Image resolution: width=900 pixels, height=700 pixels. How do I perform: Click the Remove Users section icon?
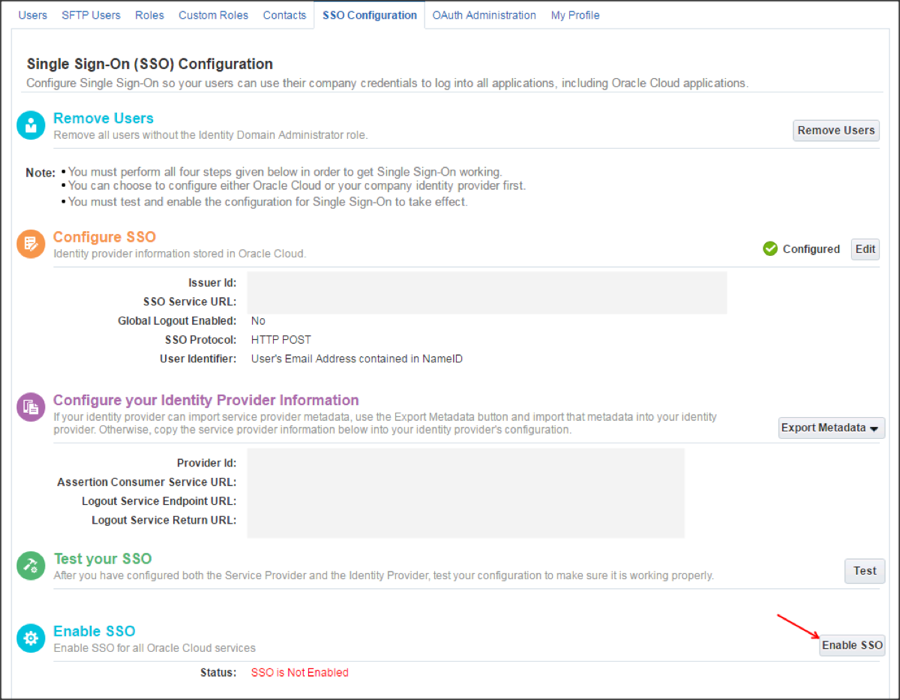point(32,126)
